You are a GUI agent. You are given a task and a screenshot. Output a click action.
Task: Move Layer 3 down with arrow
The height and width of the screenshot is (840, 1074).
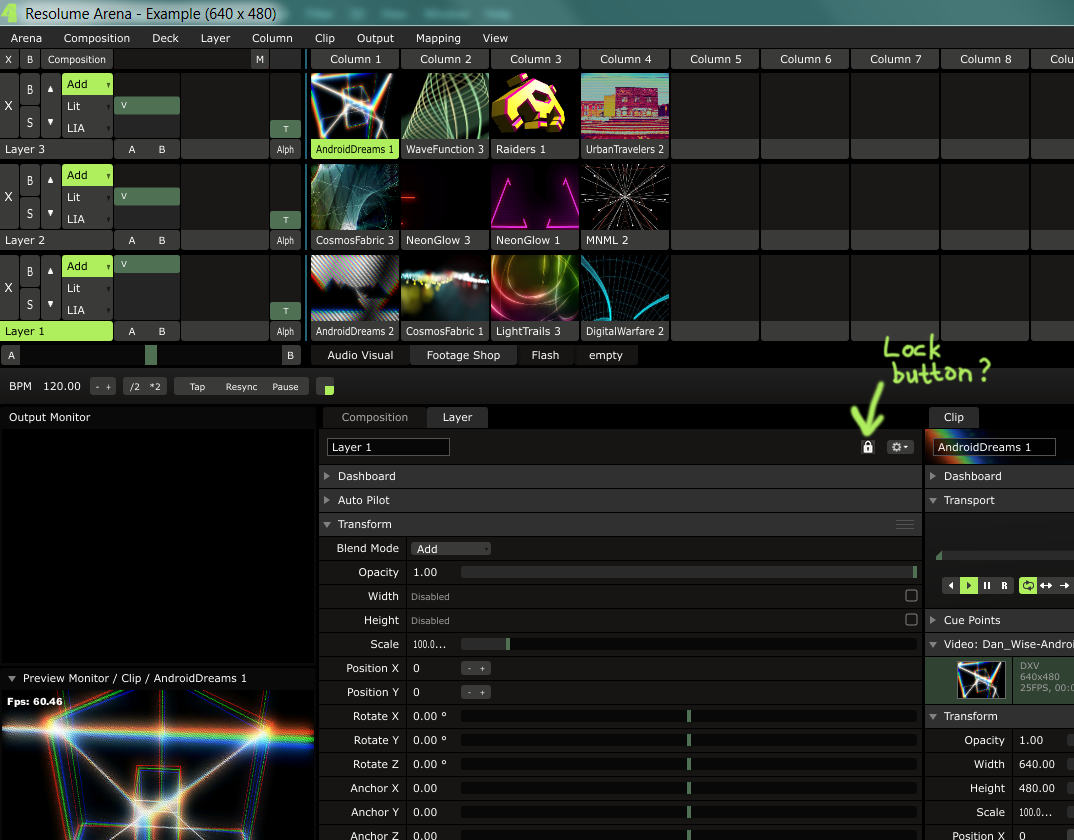click(x=51, y=123)
